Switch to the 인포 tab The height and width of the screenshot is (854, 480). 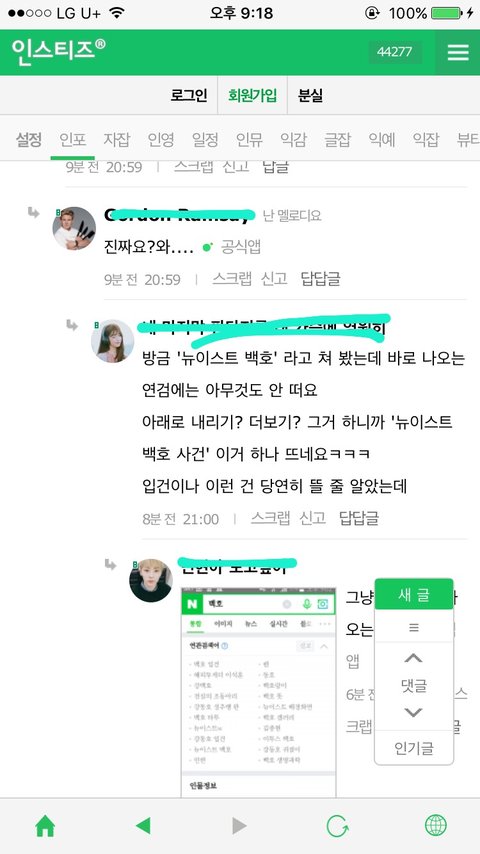[72, 140]
